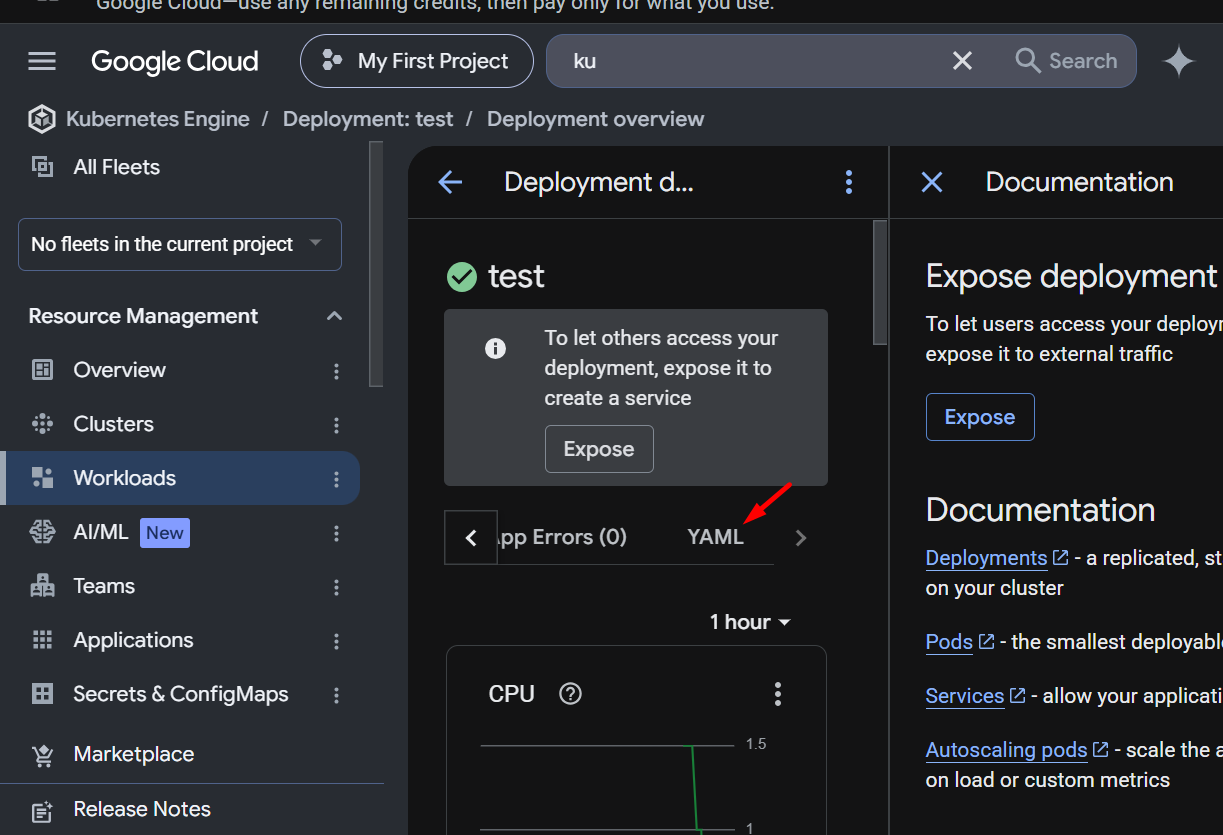
Task: Open Applications in the sidebar
Action: coord(133,640)
